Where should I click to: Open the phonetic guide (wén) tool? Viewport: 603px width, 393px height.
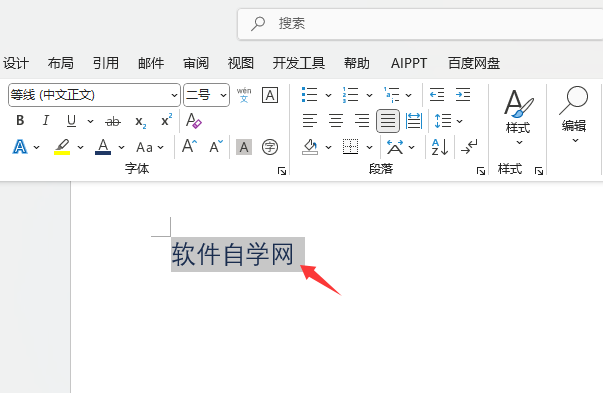tap(244, 95)
